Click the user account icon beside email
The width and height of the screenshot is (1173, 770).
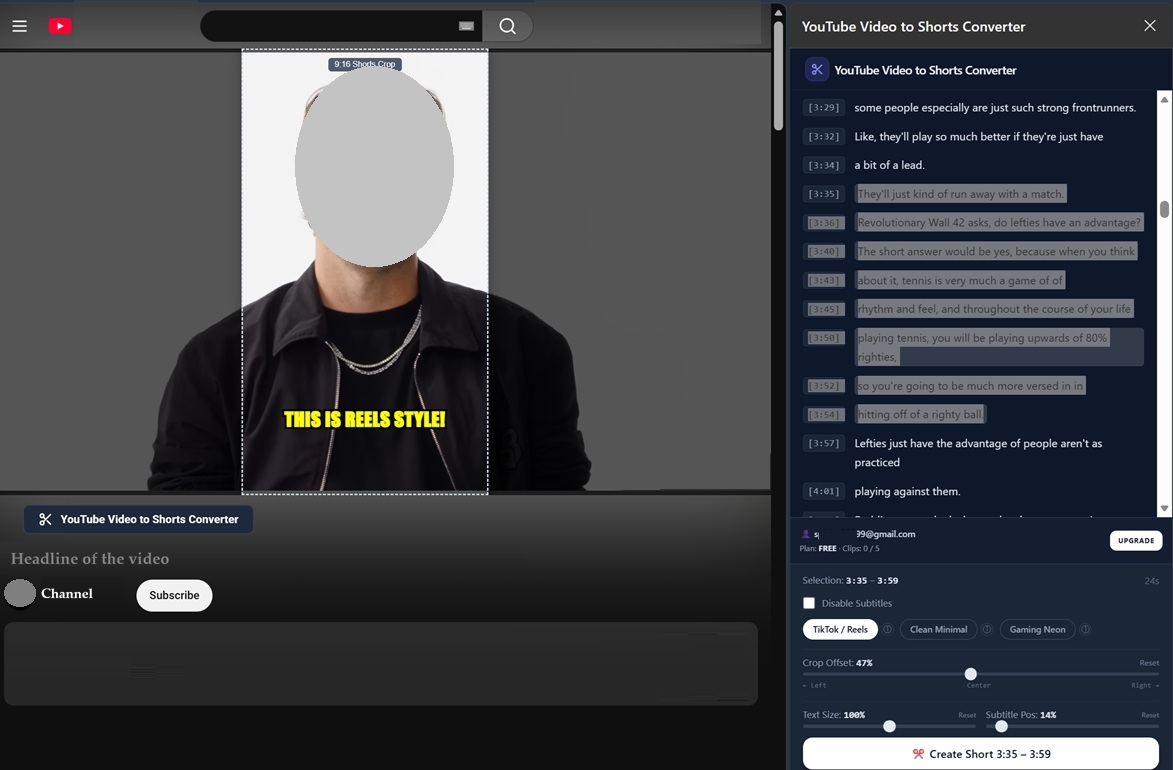(806, 534)
